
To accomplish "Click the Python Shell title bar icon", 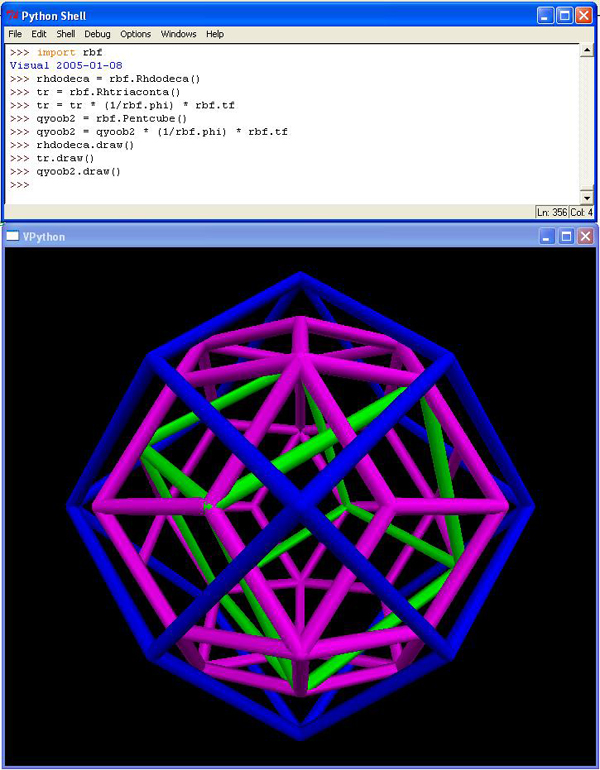I will coord(12,16).
